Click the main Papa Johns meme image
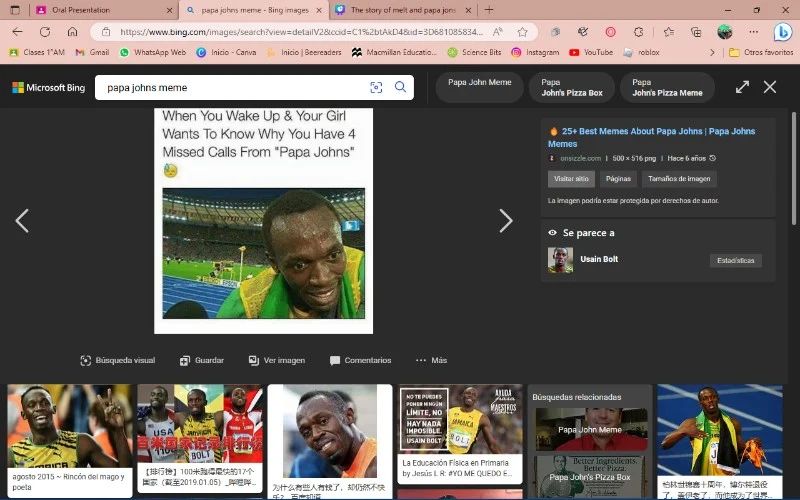 coord(263,221)
